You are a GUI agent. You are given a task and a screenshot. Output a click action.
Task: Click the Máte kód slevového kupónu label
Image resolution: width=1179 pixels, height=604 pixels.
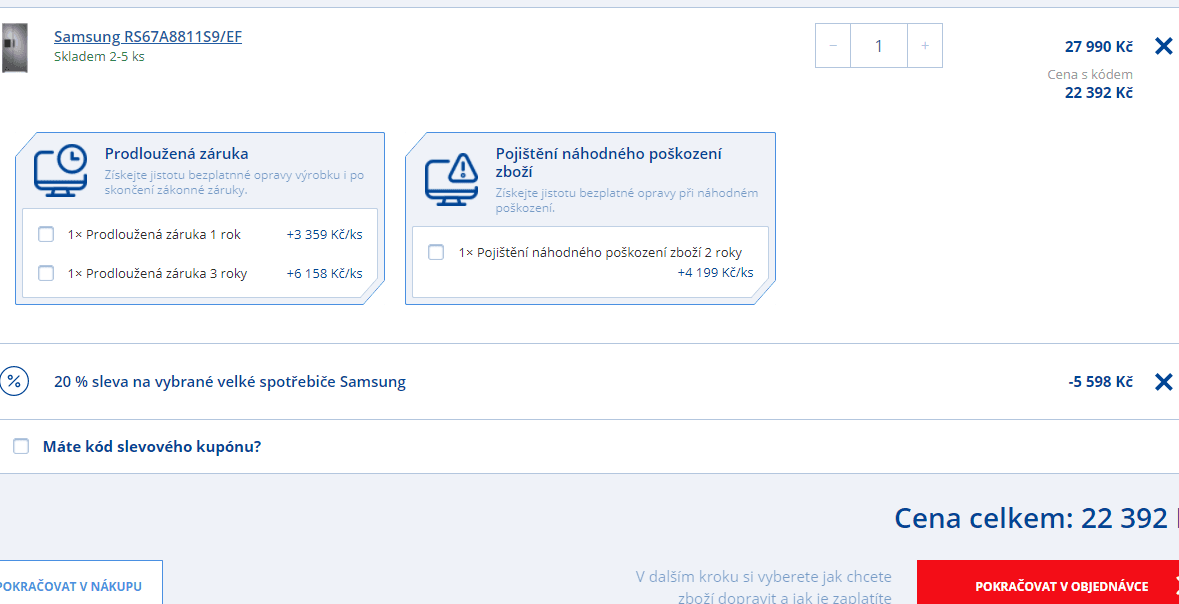click(x=152, y=447)
